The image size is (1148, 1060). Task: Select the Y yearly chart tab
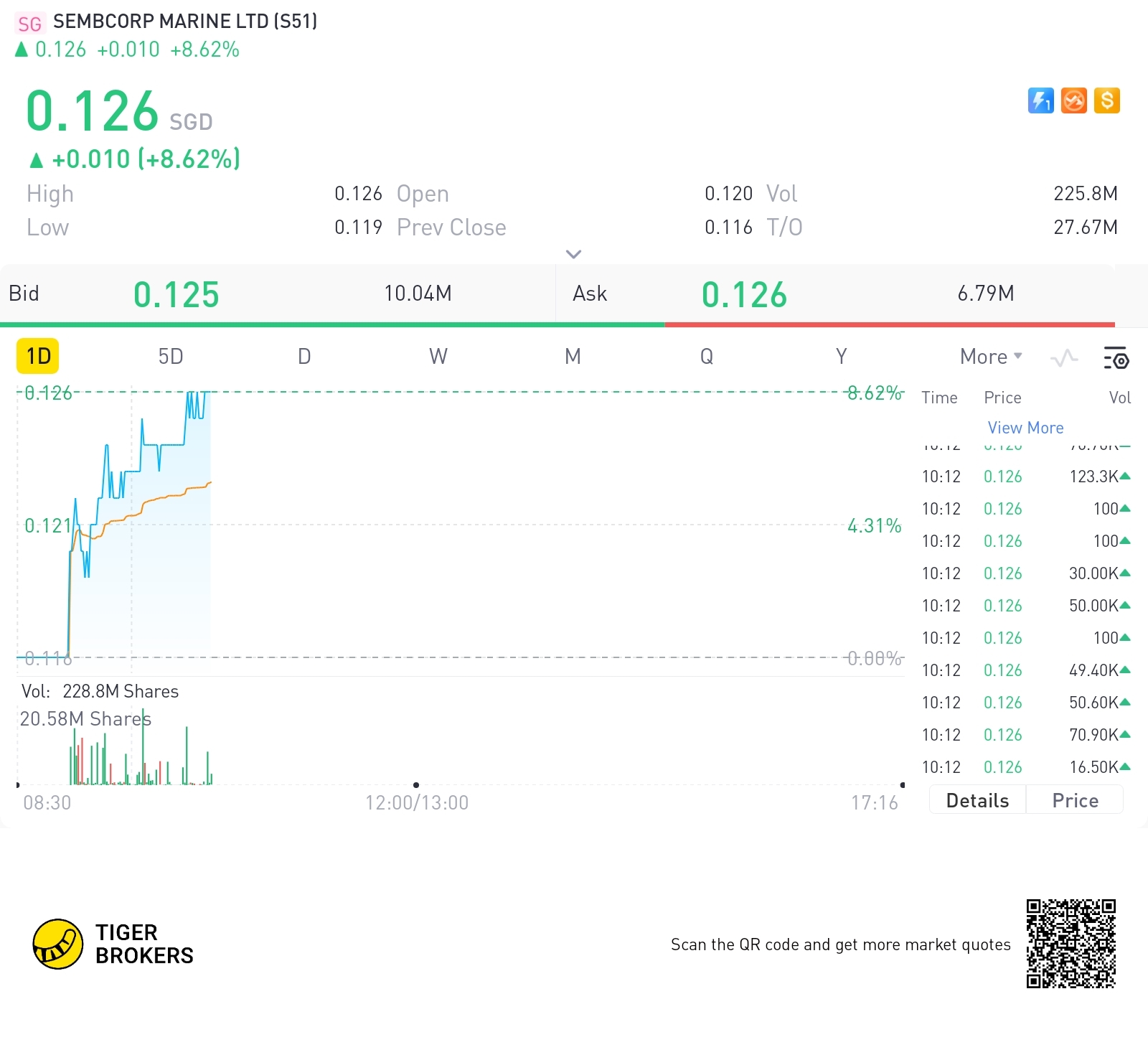pos(841,357)
